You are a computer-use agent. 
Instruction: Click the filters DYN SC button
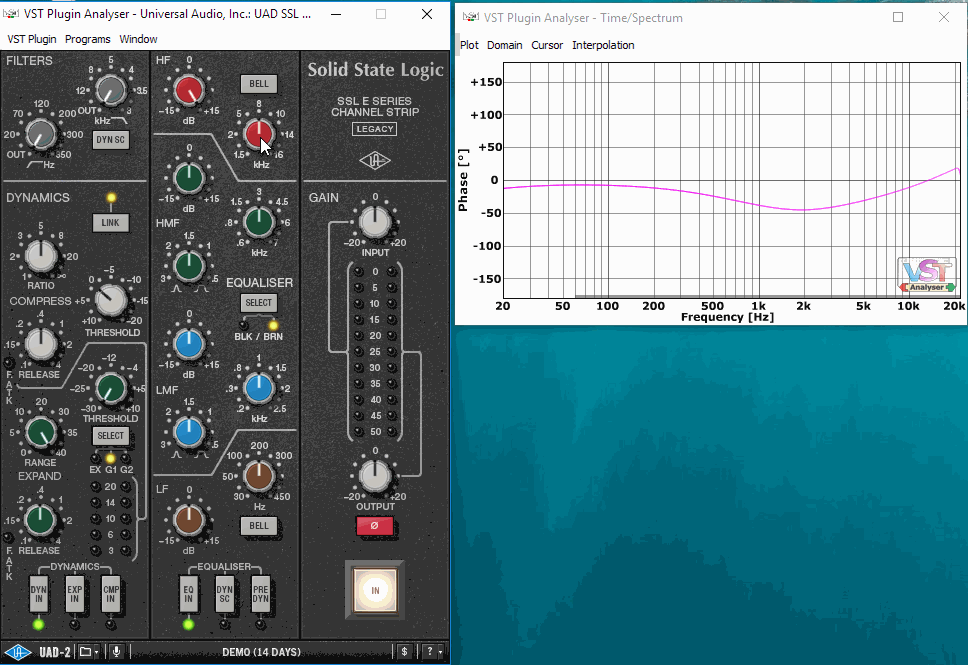(x=111, y=140)
